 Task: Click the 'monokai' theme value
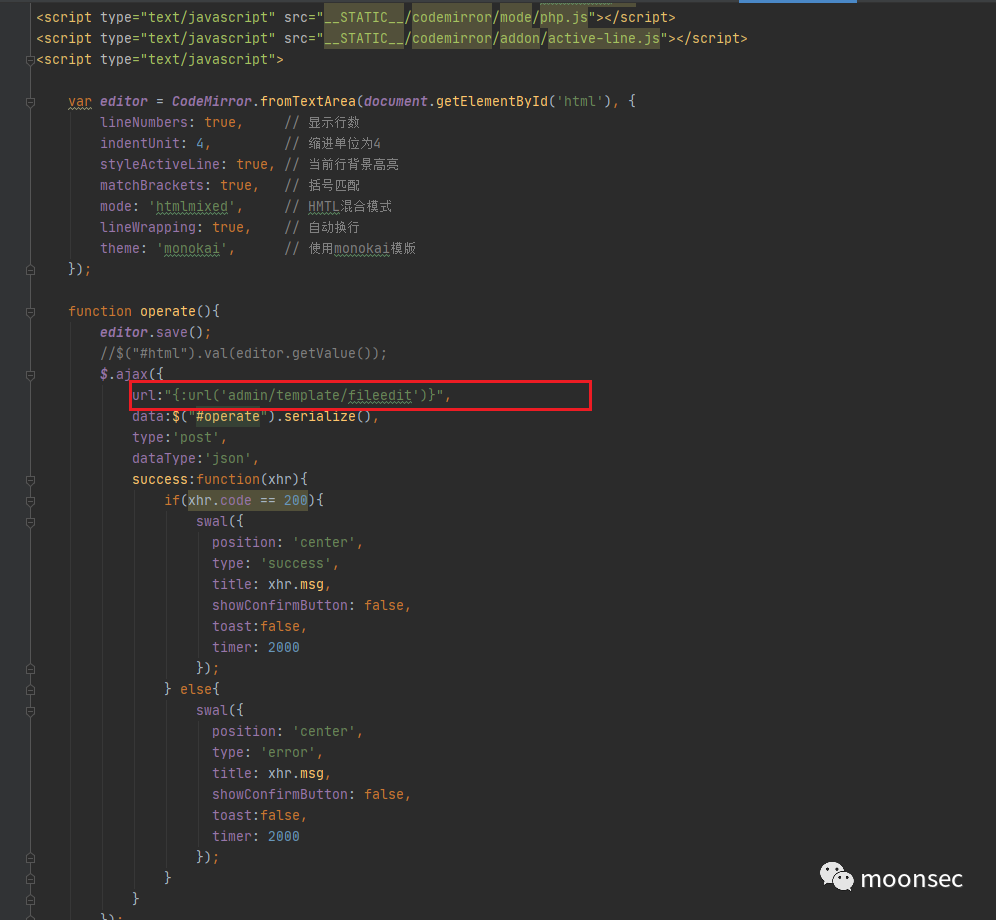[x=192, y=248]
